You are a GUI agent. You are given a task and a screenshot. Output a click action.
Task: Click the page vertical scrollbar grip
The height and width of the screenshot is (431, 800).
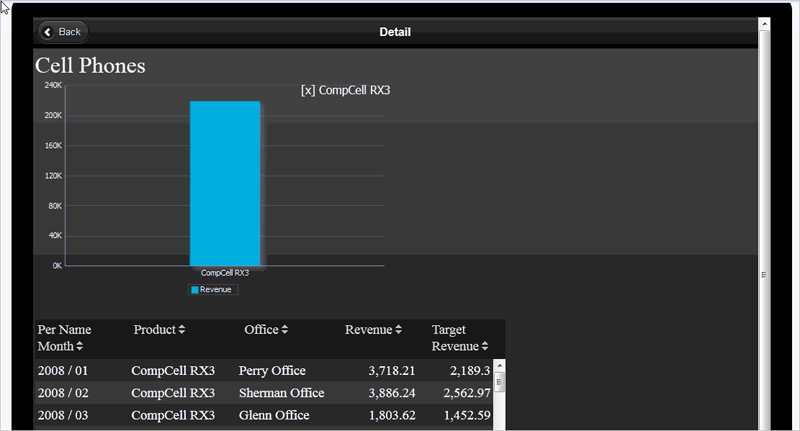(x=764, y=274)
